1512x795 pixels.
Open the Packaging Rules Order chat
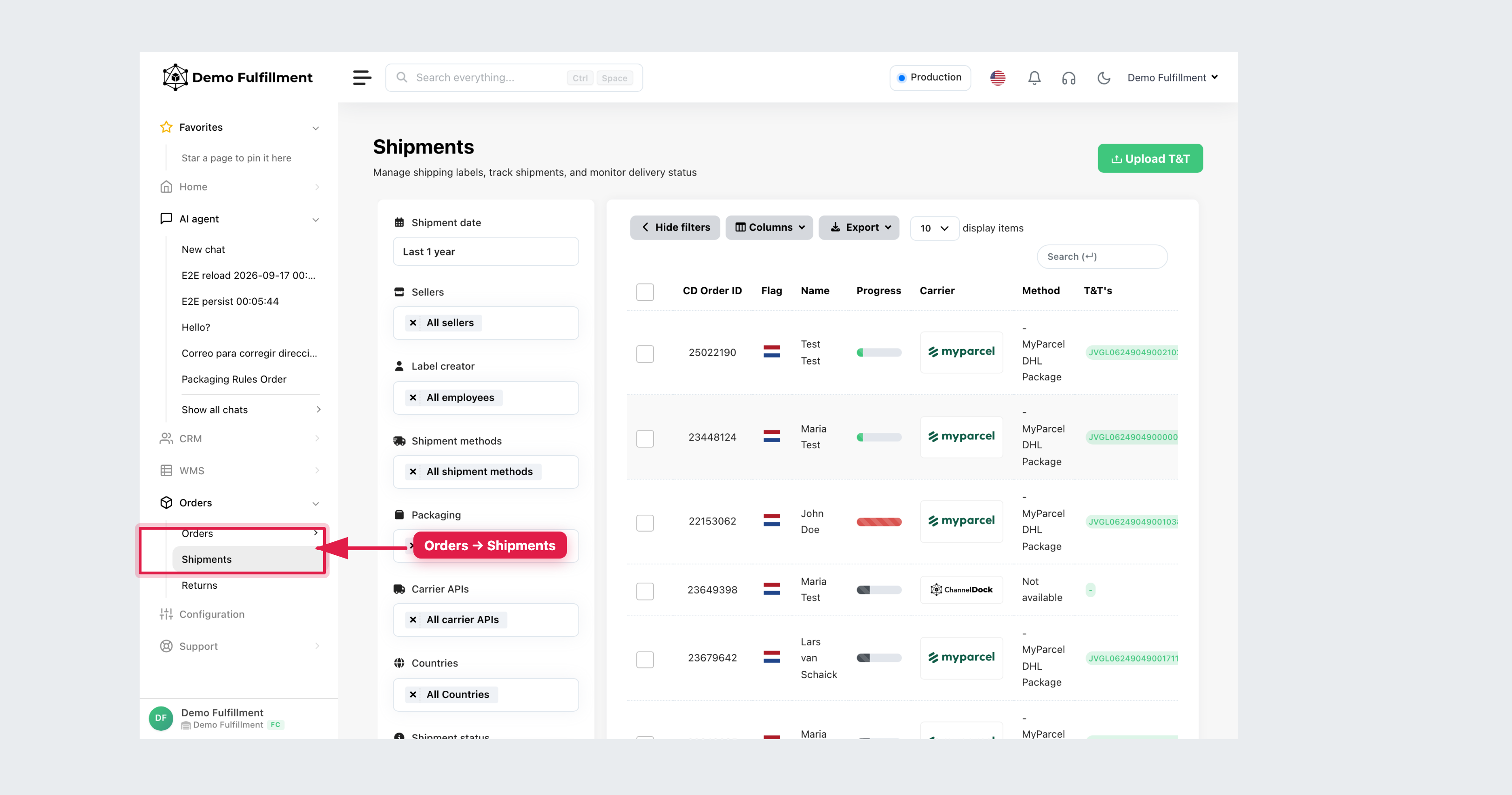click(234, 379)
